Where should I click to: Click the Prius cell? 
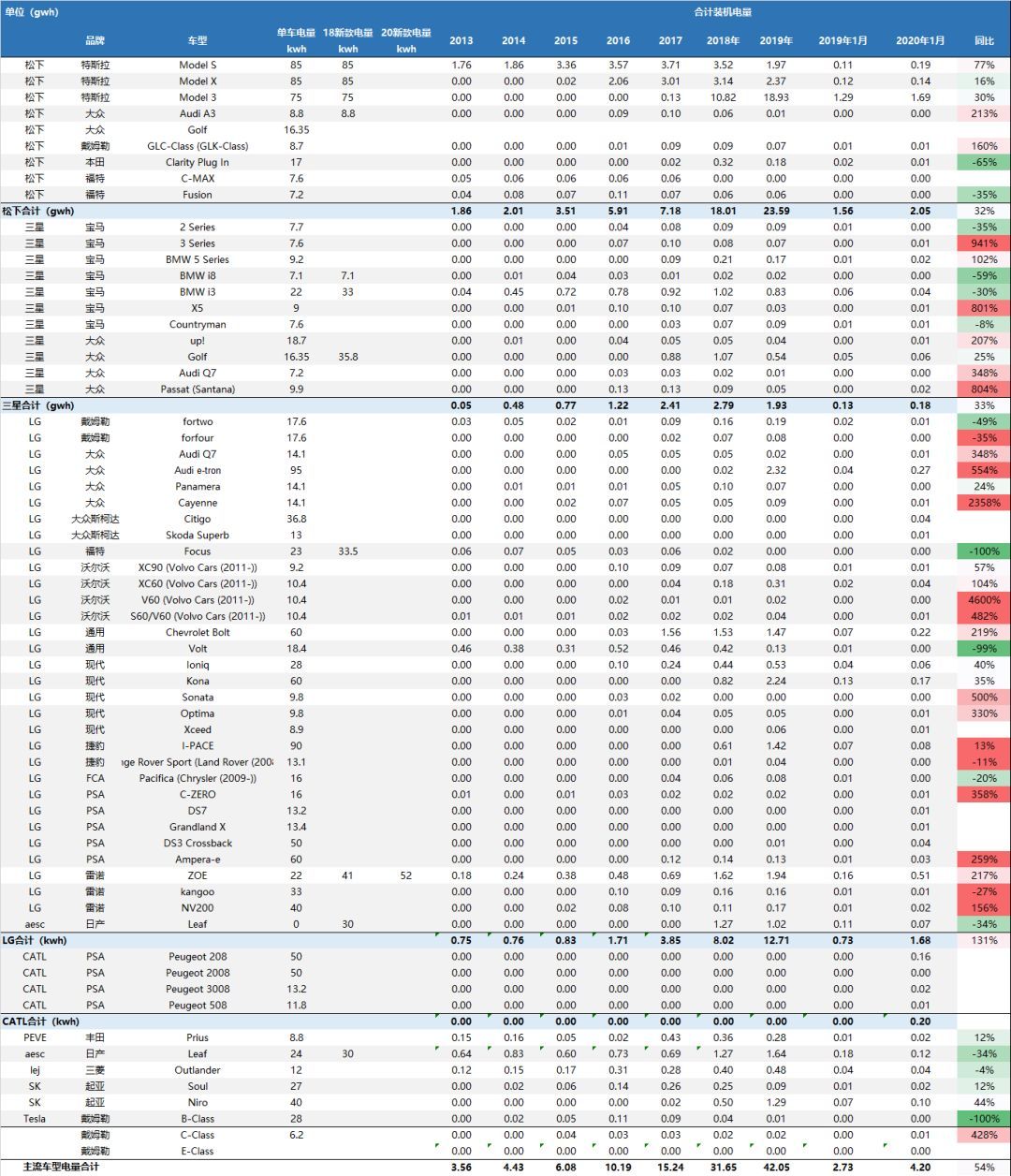(x=198, y=1037)
